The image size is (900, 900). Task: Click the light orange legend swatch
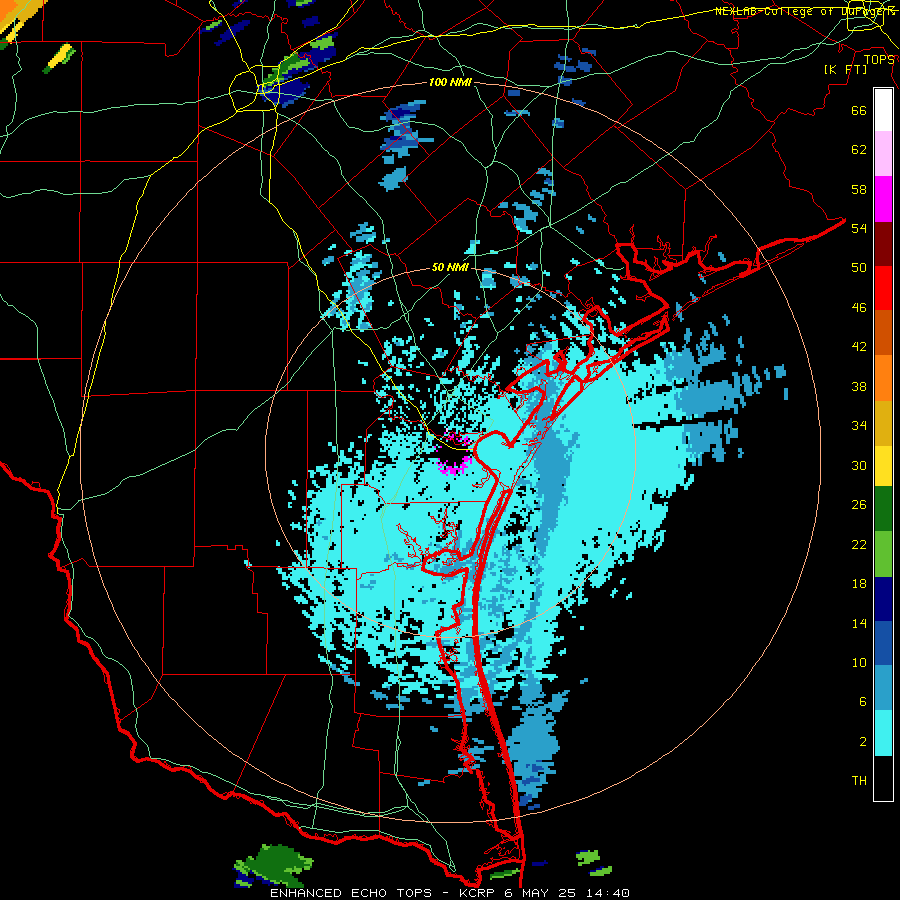883,378
